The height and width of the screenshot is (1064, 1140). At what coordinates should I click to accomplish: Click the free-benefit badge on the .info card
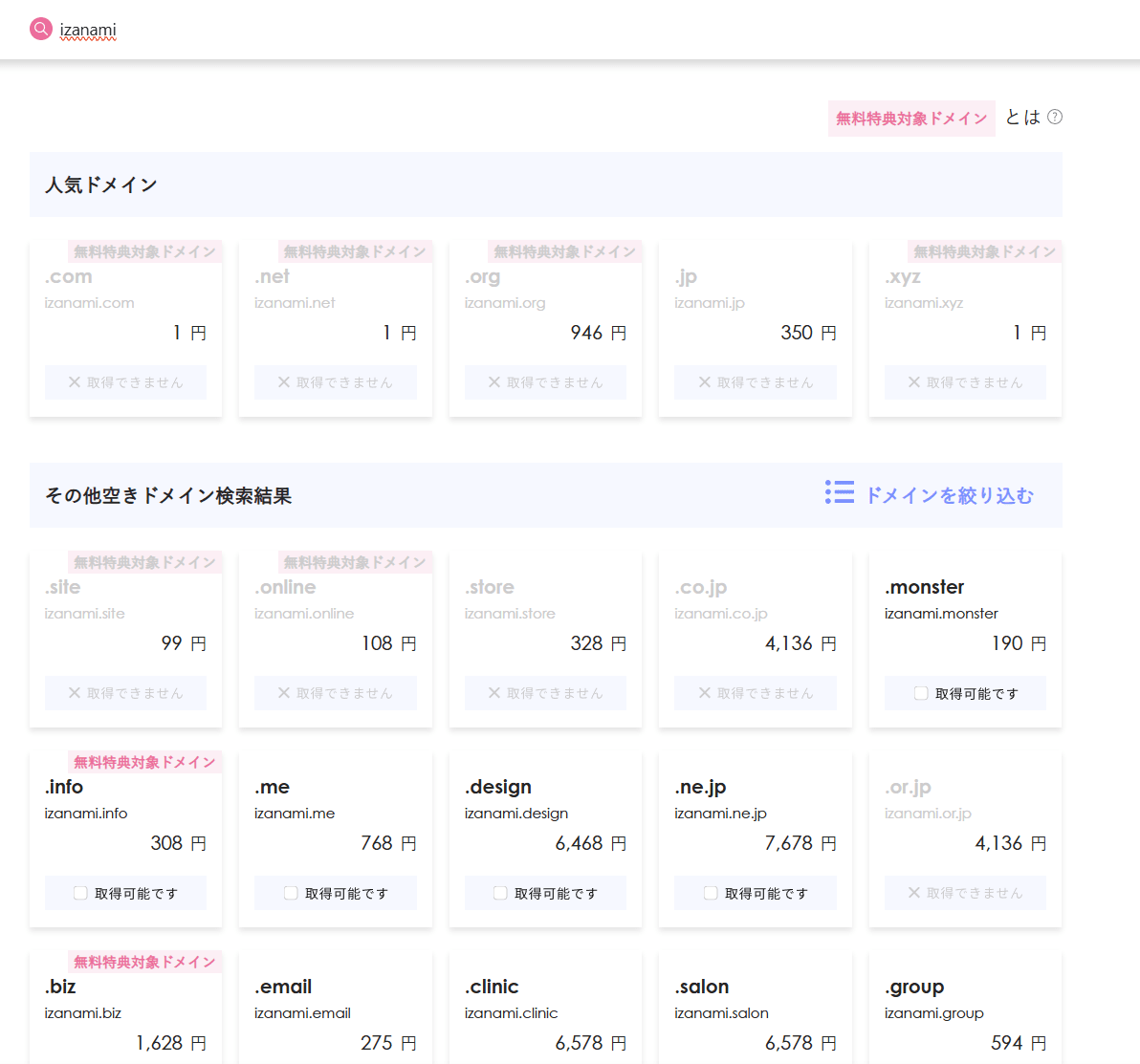[x=144, y=762]
